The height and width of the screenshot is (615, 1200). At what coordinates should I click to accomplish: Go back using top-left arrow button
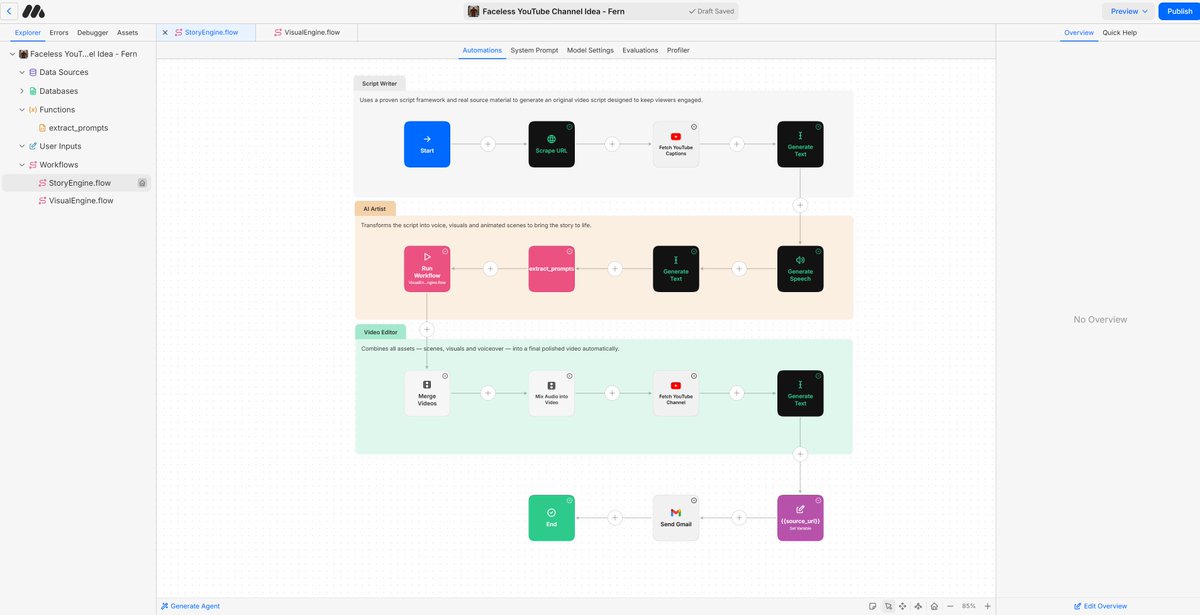[x=9, y=11]
